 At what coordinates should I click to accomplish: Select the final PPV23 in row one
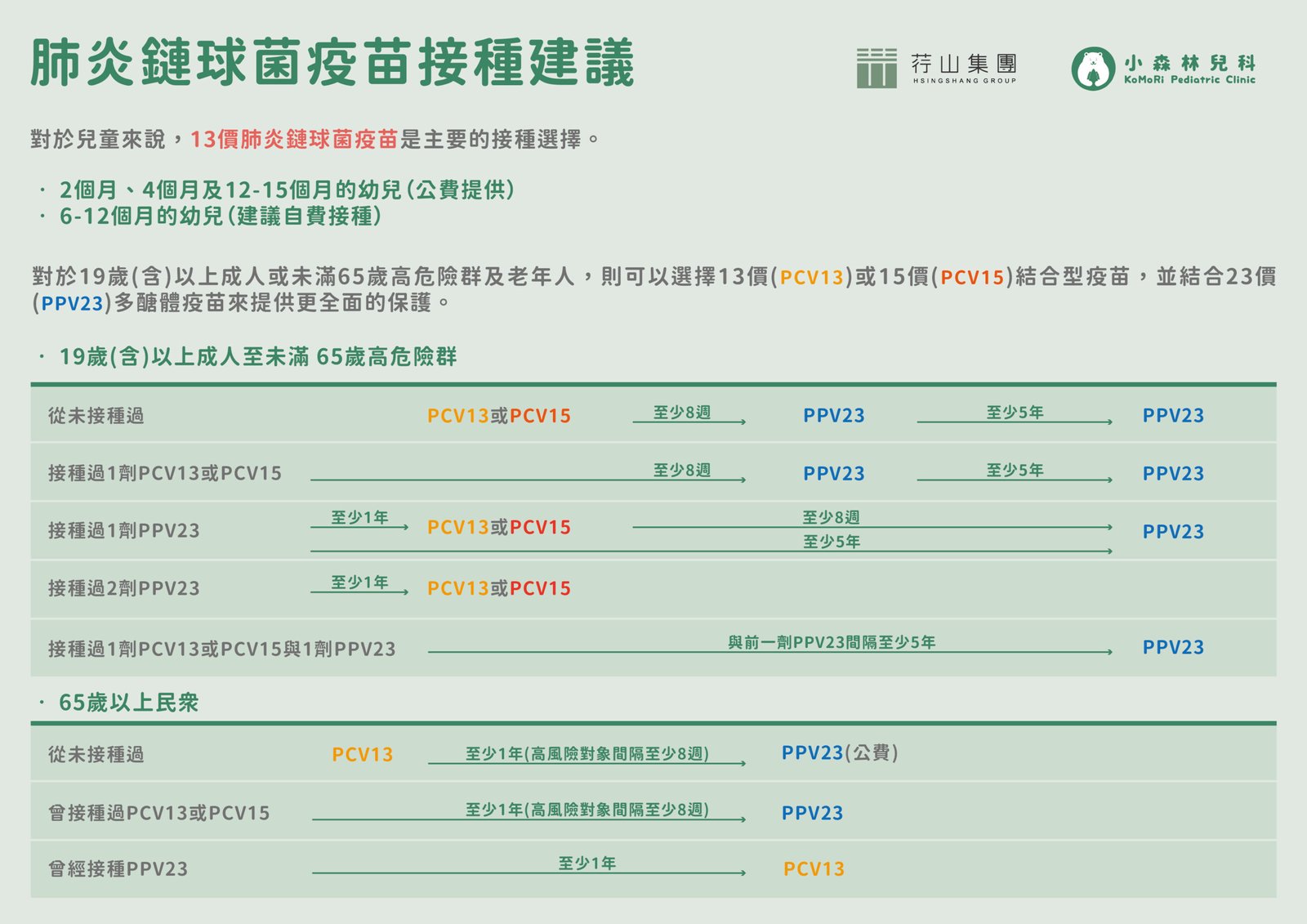1173,417
